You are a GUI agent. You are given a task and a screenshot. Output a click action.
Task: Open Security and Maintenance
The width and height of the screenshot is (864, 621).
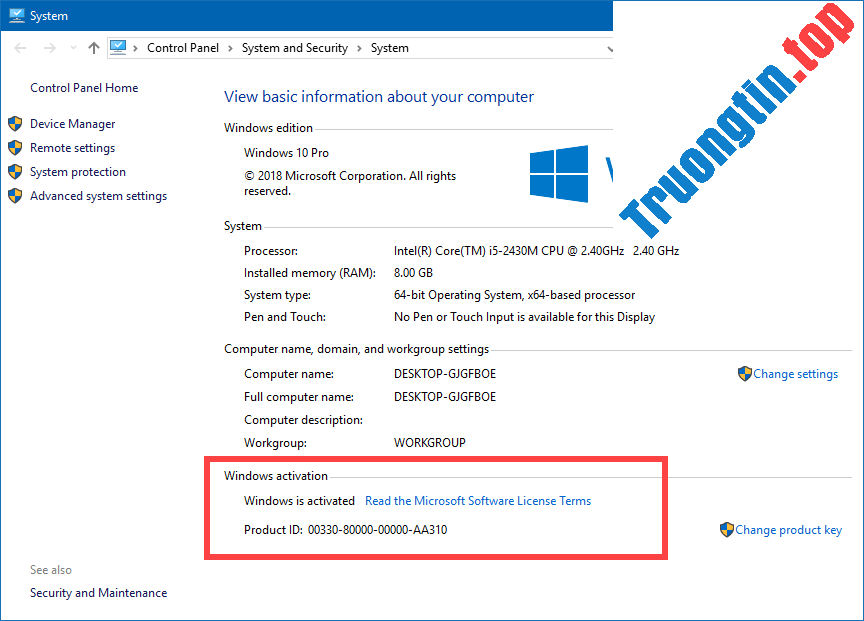pos(98,592)
